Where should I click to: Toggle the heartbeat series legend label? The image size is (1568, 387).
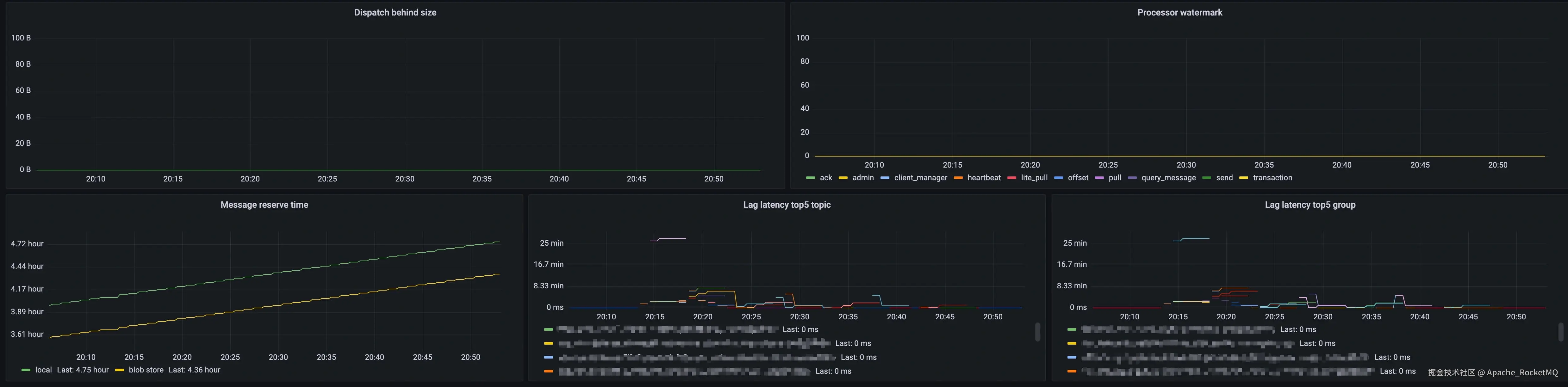(x=984, y=178)
